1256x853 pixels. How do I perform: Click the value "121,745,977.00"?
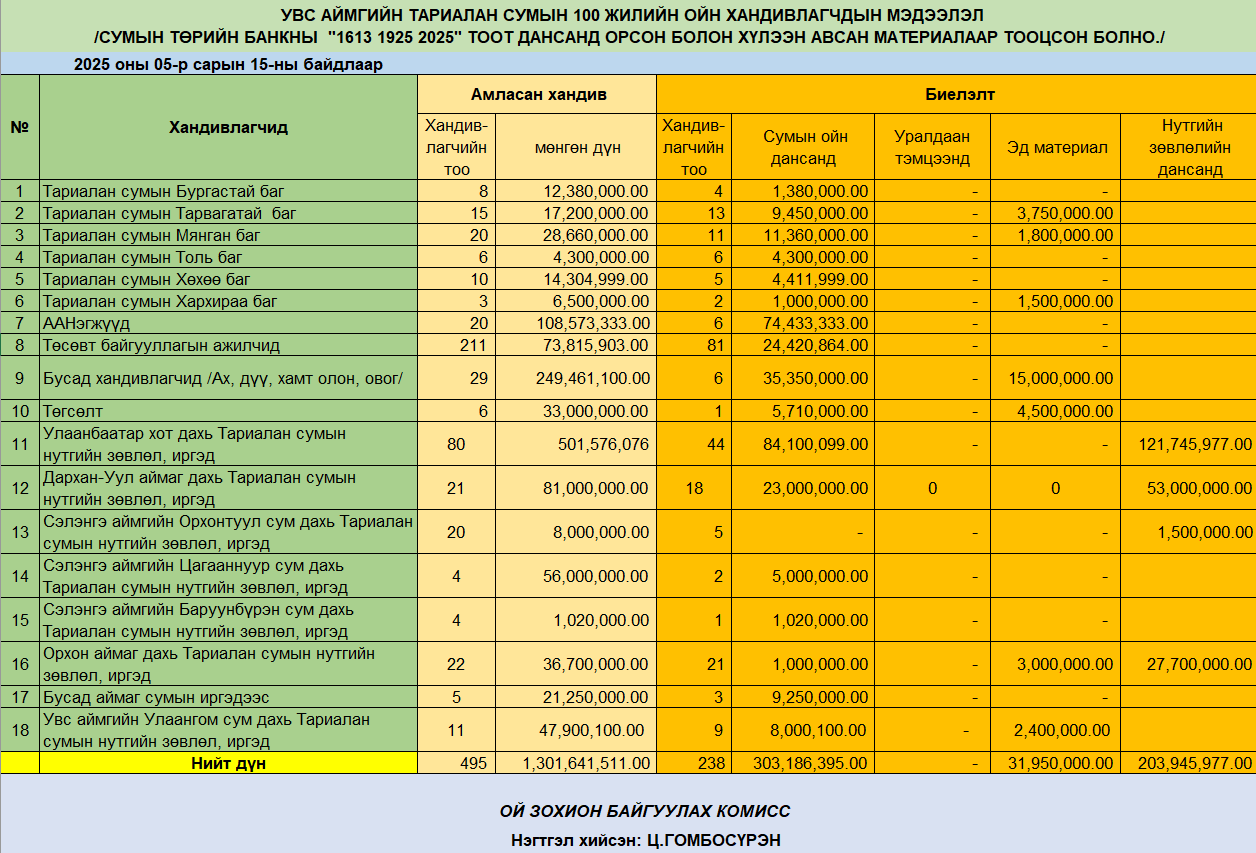[x=1194, y=444]
